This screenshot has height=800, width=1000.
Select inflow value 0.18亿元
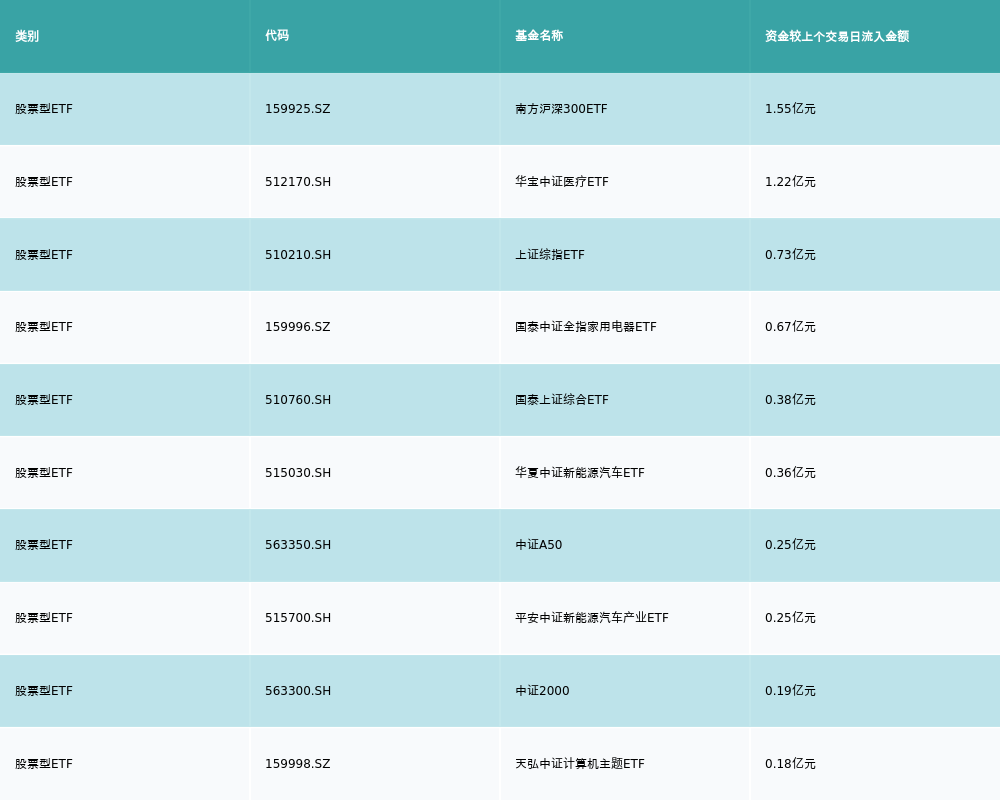pos(790,764)
